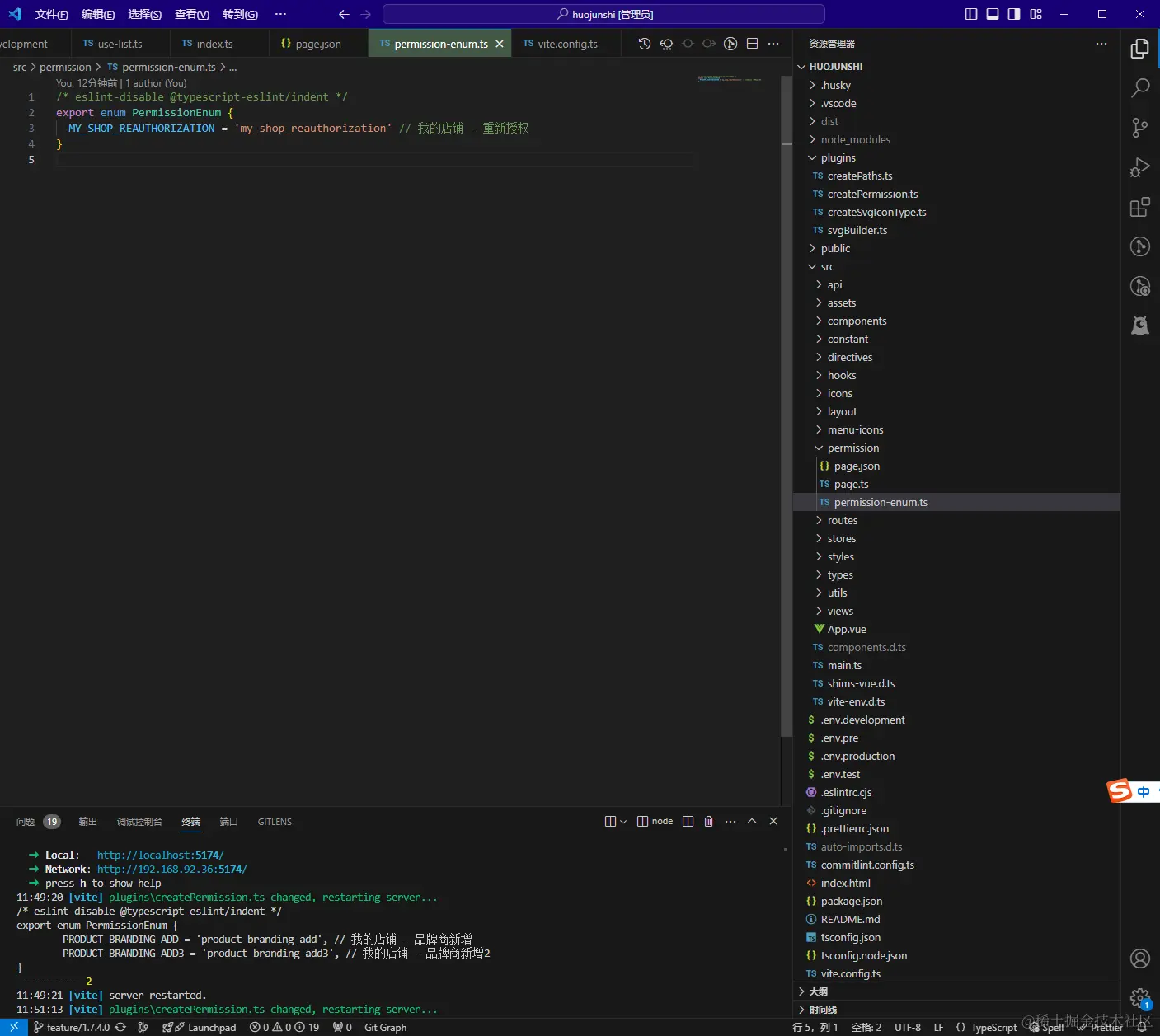
Task: Click the editor minimap code preview
Action: [x=730, y=79]
